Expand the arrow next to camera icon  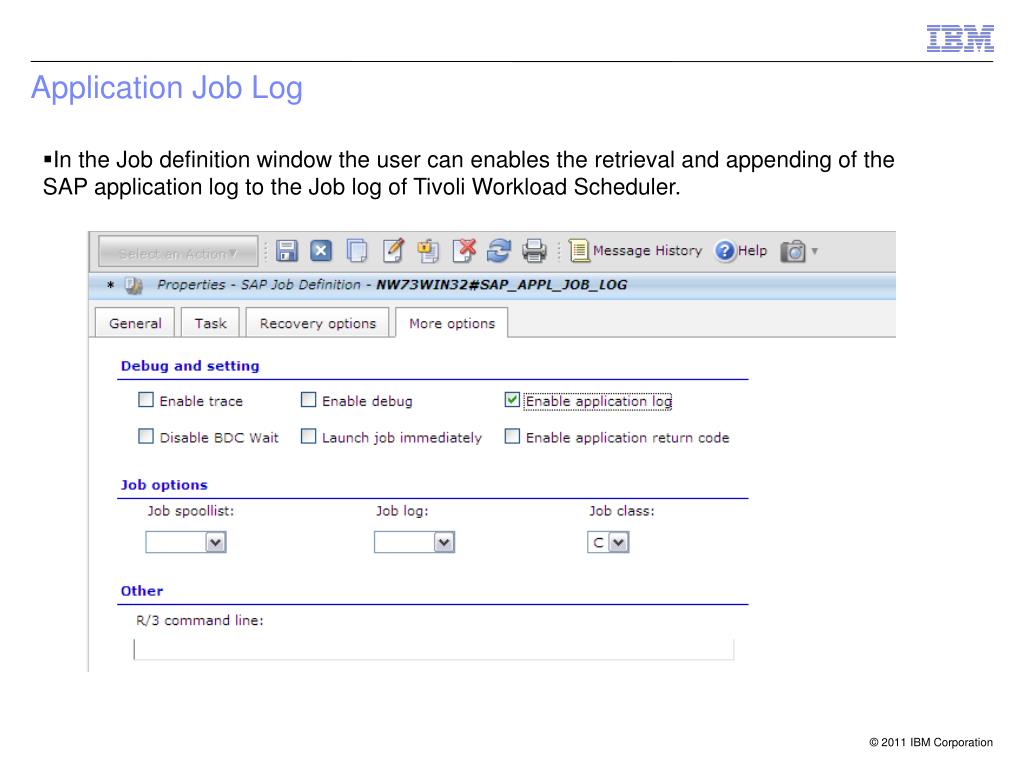(814, 251)
